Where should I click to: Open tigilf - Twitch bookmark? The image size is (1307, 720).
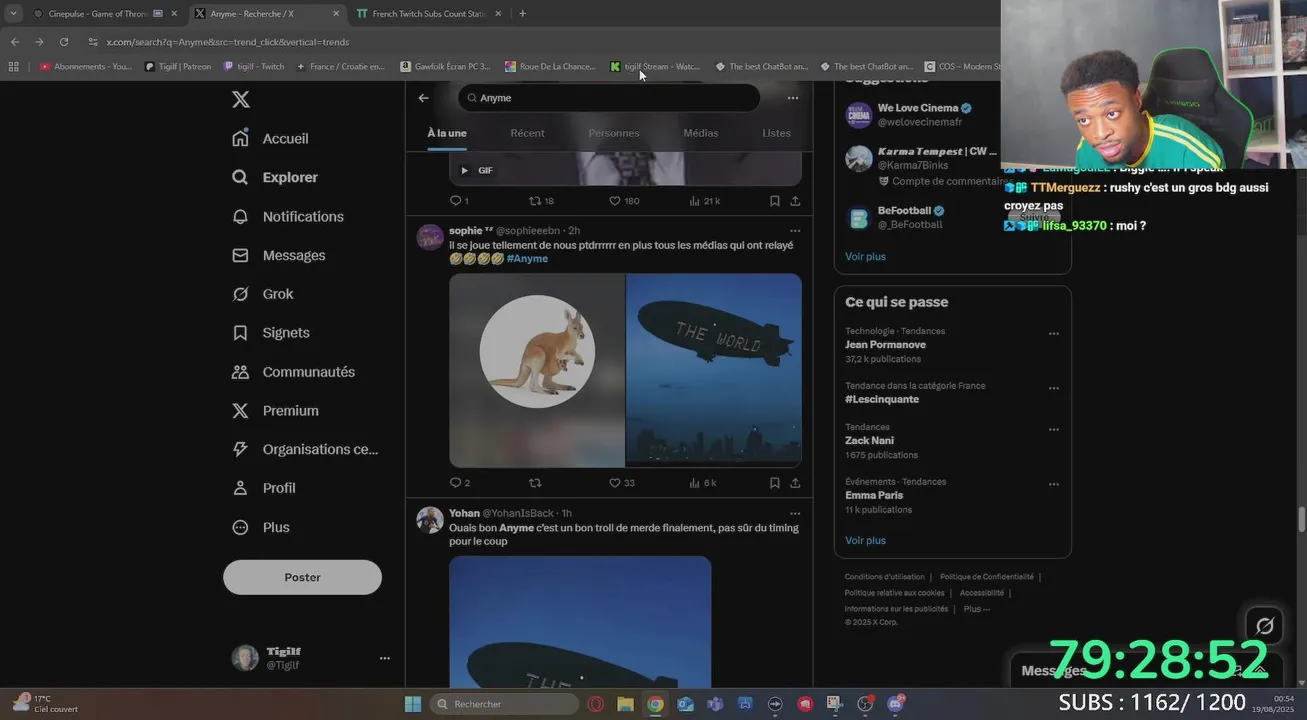point(254,67)
